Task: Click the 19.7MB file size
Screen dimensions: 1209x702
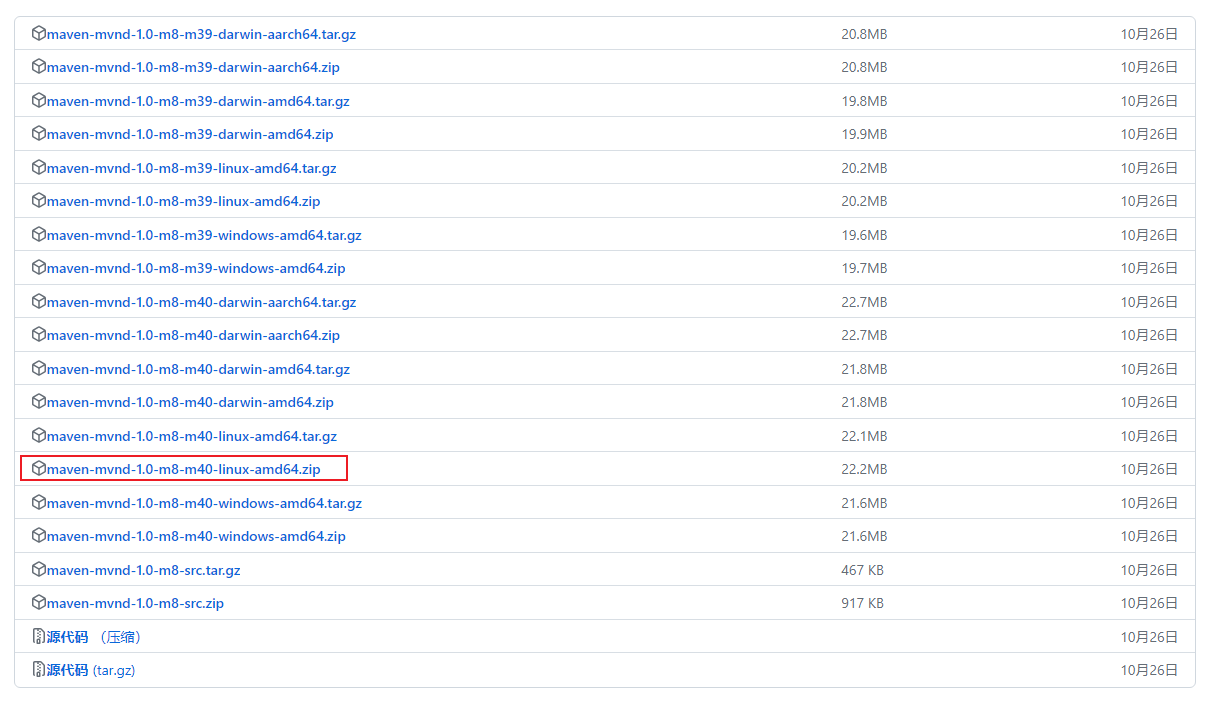Action: coord(864,268)
